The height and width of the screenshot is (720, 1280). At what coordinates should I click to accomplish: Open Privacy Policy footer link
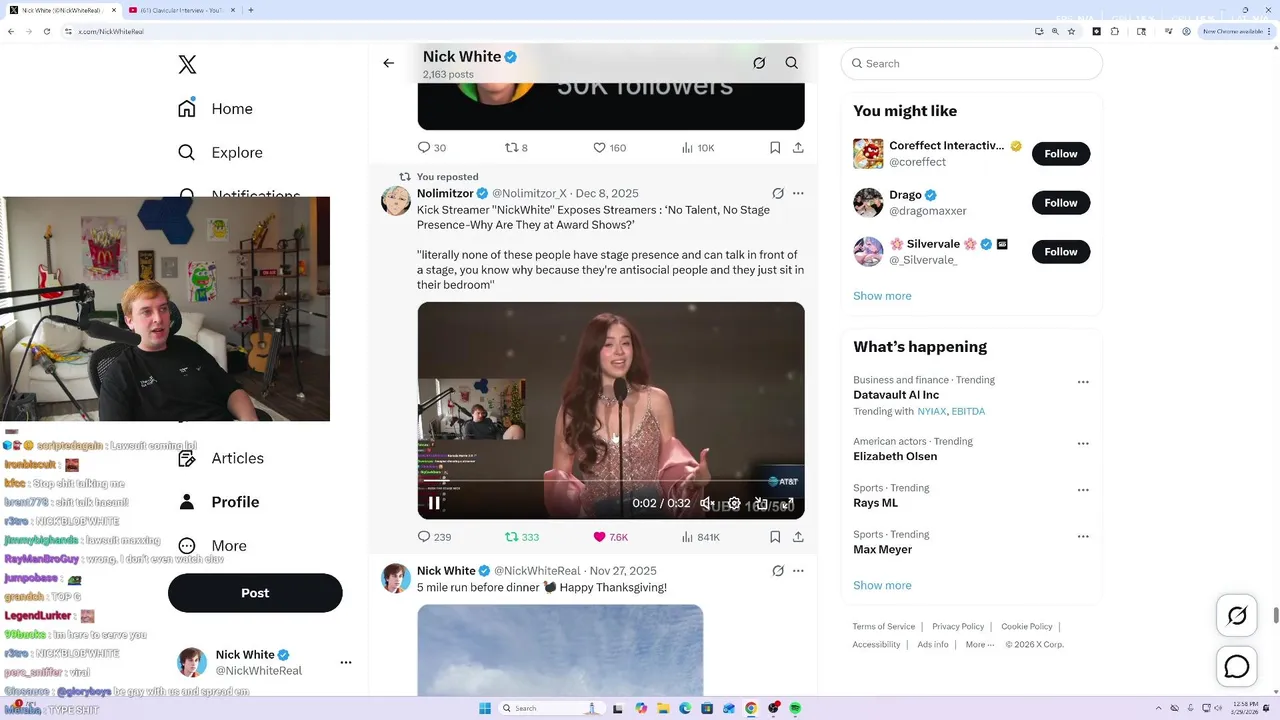pos(958,627)
